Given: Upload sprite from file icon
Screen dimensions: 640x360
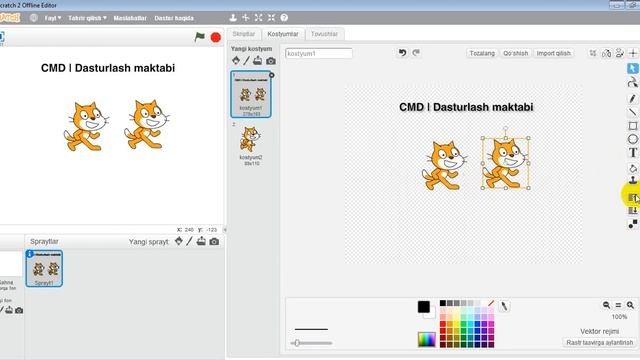Looking at the screenshot, I should pos(201,241).
